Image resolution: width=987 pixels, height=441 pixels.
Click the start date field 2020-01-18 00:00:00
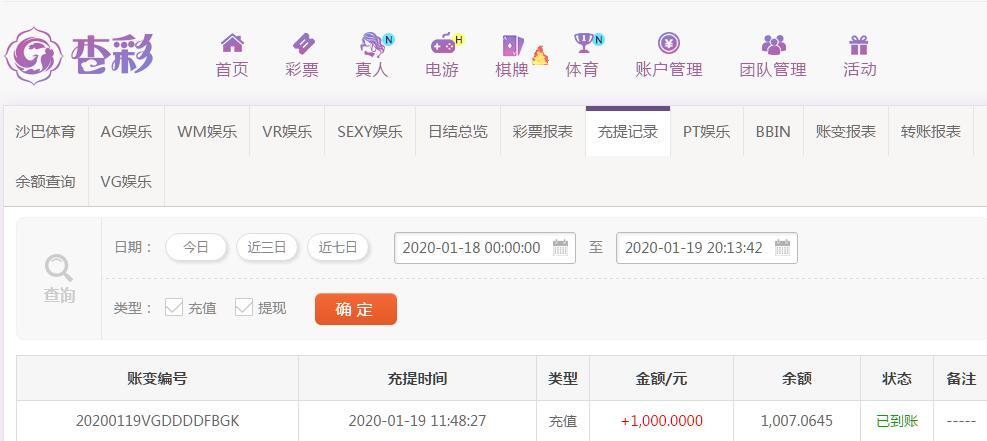click(485, 248)
